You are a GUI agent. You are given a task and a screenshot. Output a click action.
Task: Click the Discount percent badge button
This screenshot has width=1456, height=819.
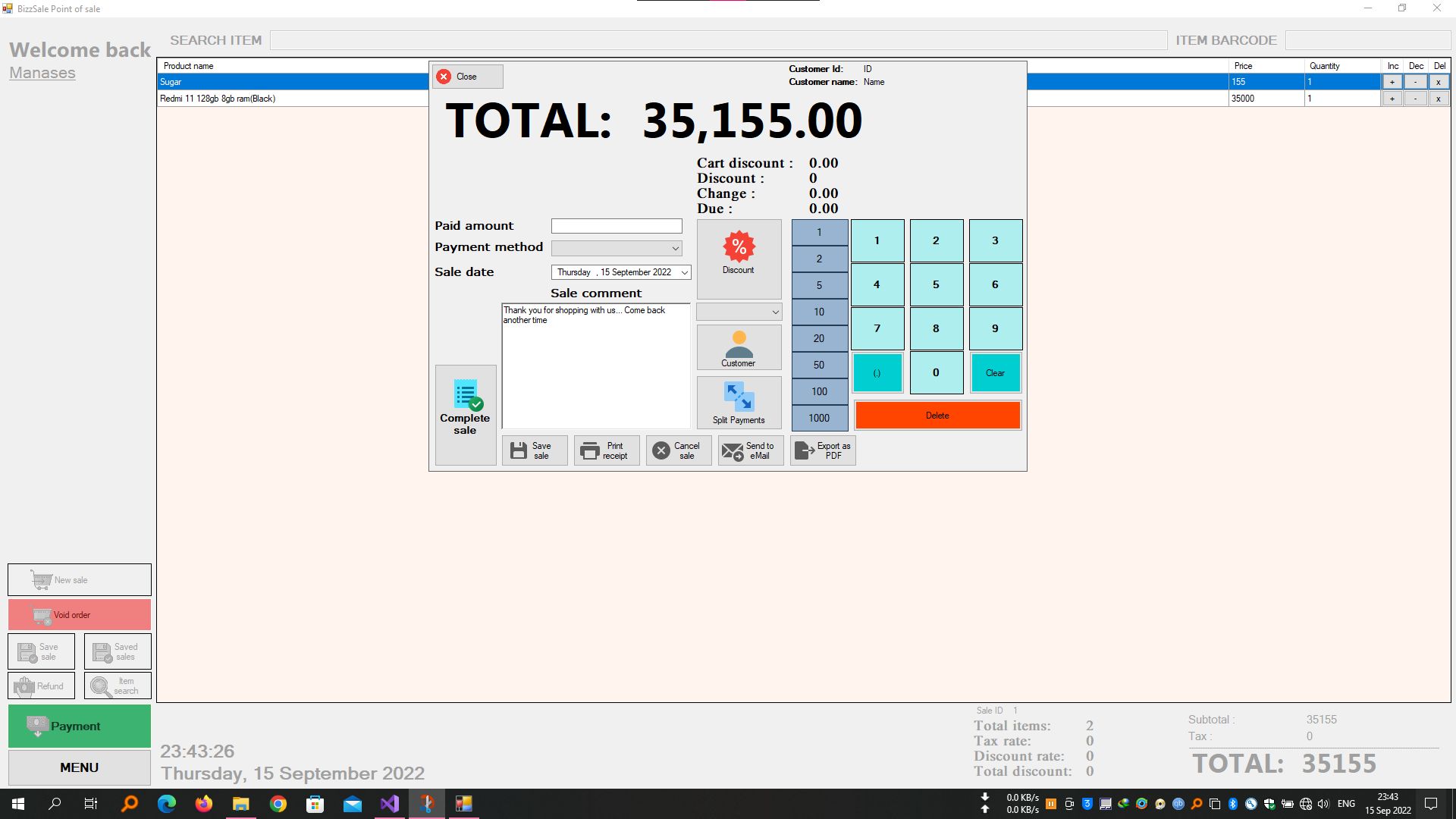click(x=739, y=259)
